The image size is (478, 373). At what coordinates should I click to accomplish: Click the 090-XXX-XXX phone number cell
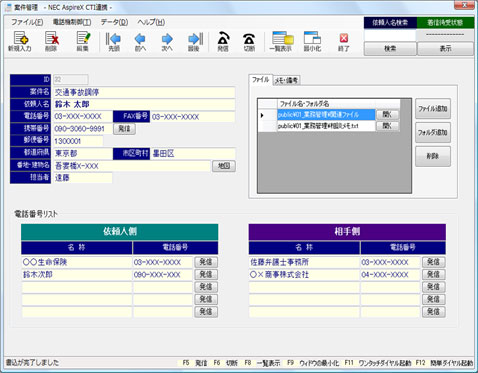163,275
